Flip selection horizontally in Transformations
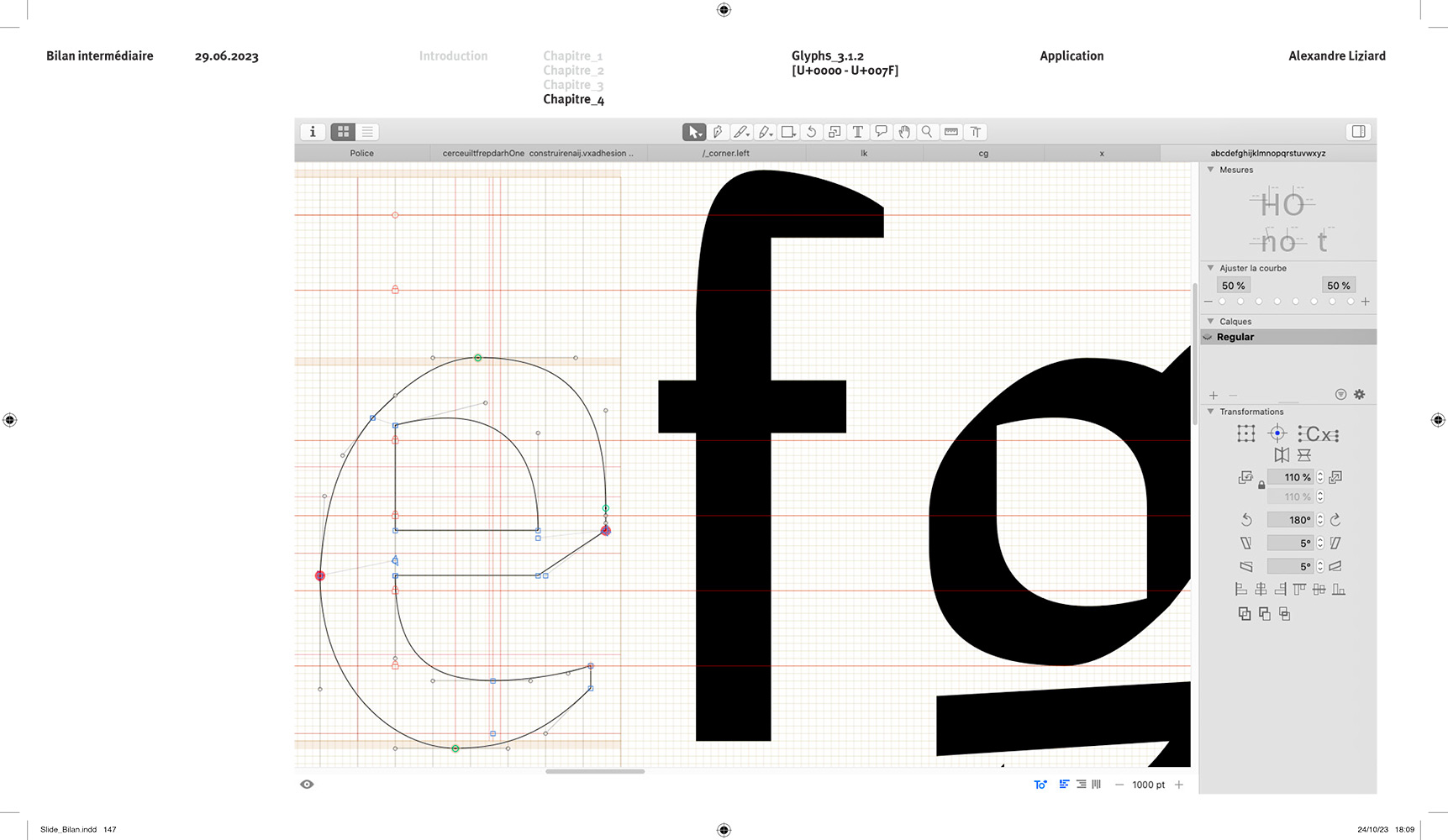 [1281, 455]
